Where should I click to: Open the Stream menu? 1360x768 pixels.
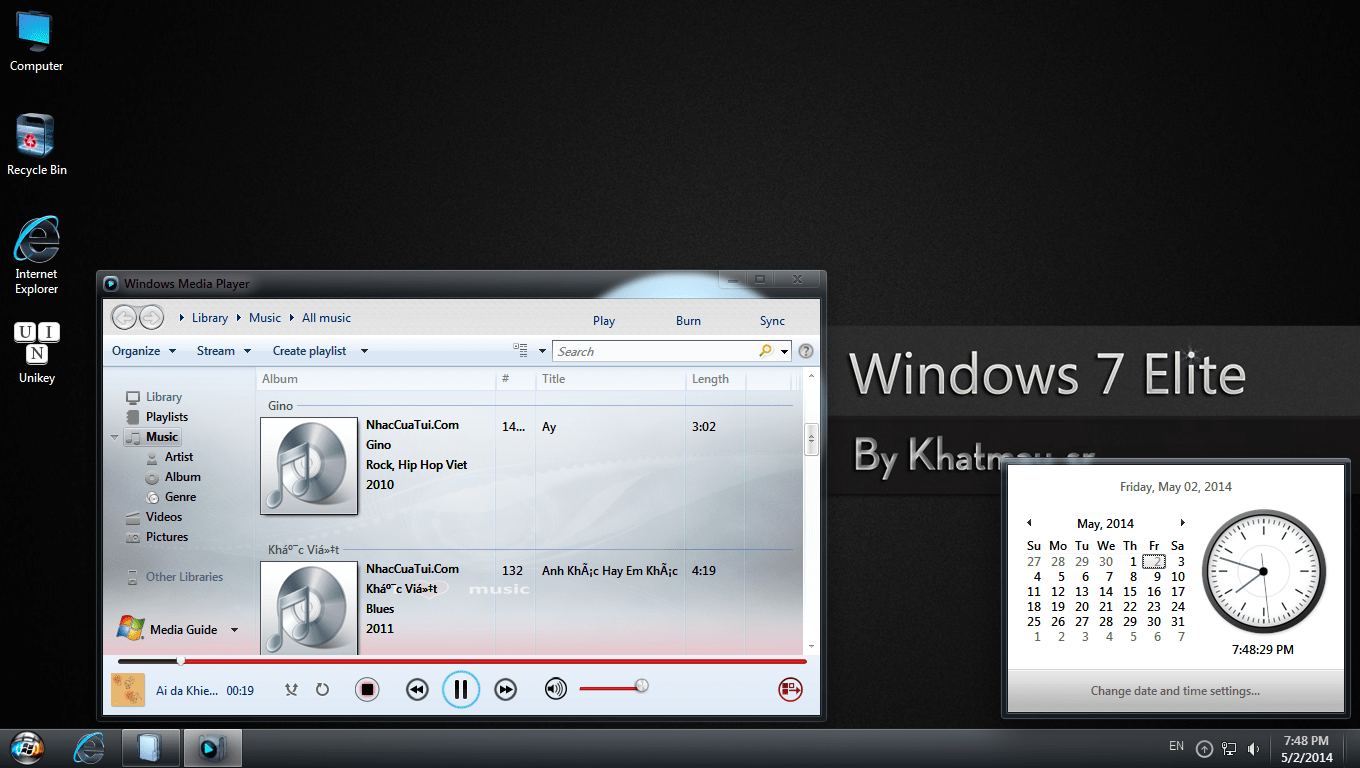click(x=224, y=351)
